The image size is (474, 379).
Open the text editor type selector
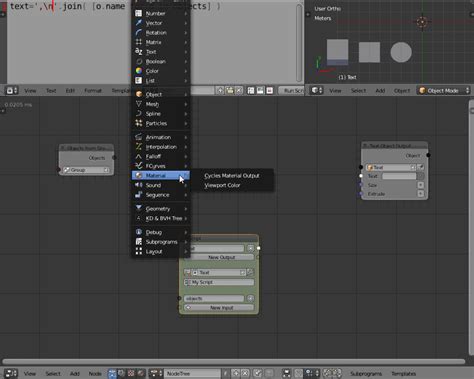(x=12, y=90)
